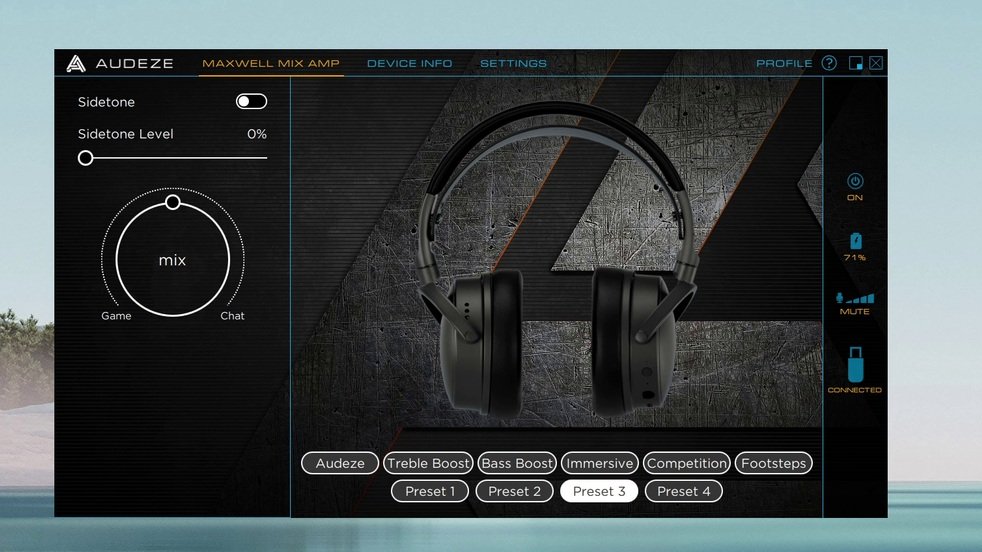Click the active Preset 3 button
The height and width of the screenshot is (552, 982).
coord(599,491)
